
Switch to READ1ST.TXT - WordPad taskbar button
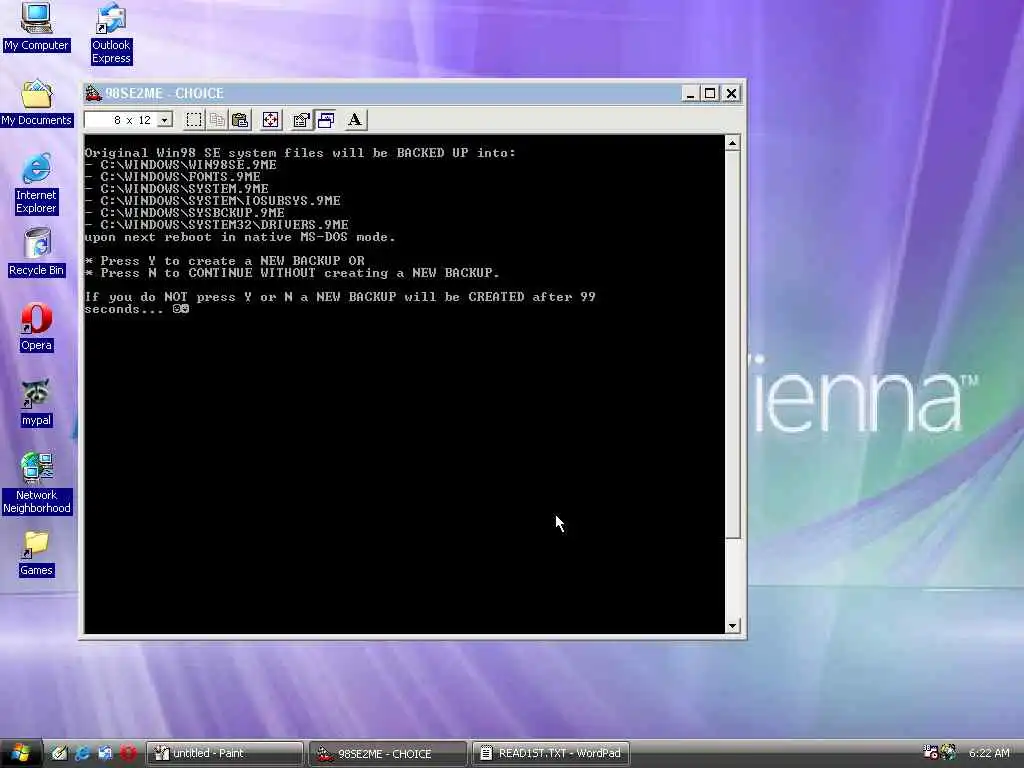point(551,754)
